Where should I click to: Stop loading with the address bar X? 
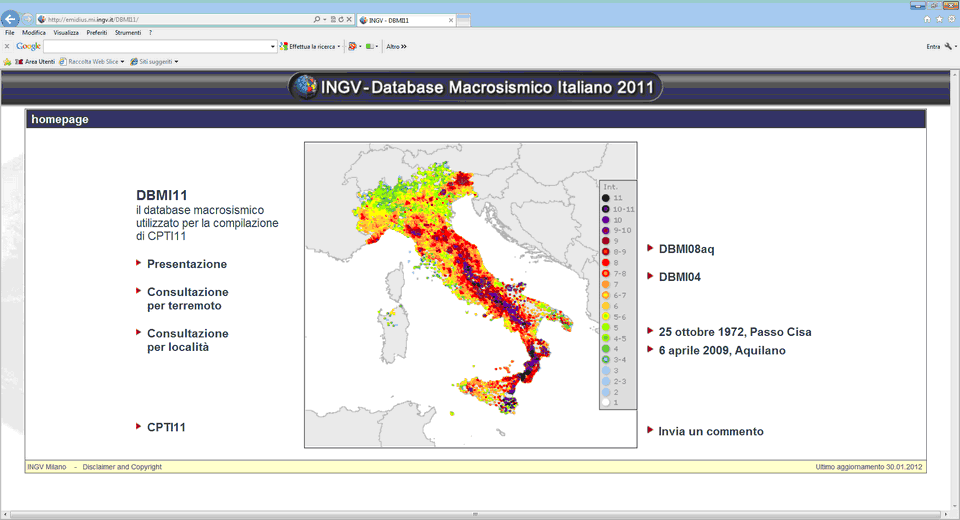pos(349,20)
